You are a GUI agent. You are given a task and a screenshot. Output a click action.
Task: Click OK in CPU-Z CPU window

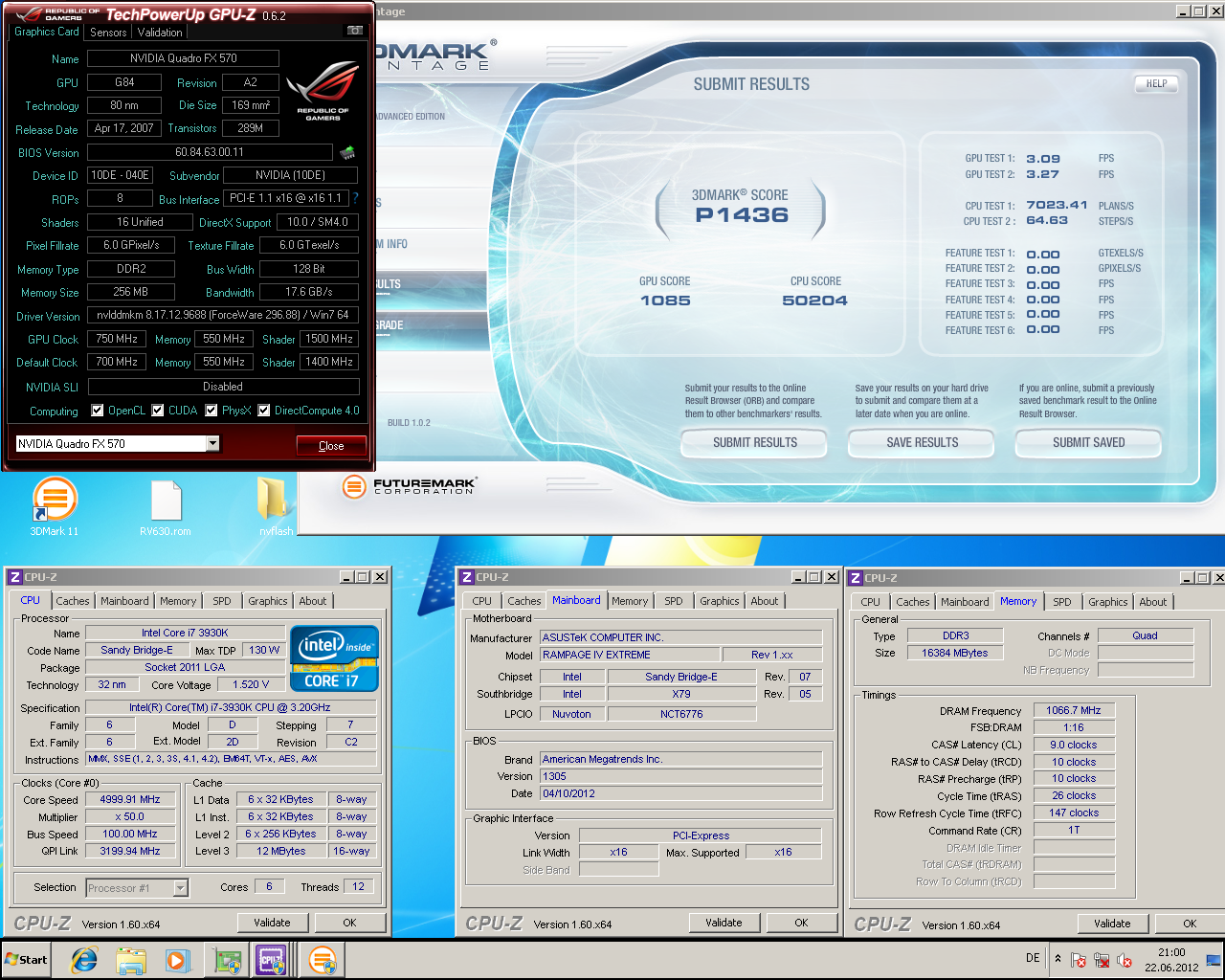click(x=349, y=923)
